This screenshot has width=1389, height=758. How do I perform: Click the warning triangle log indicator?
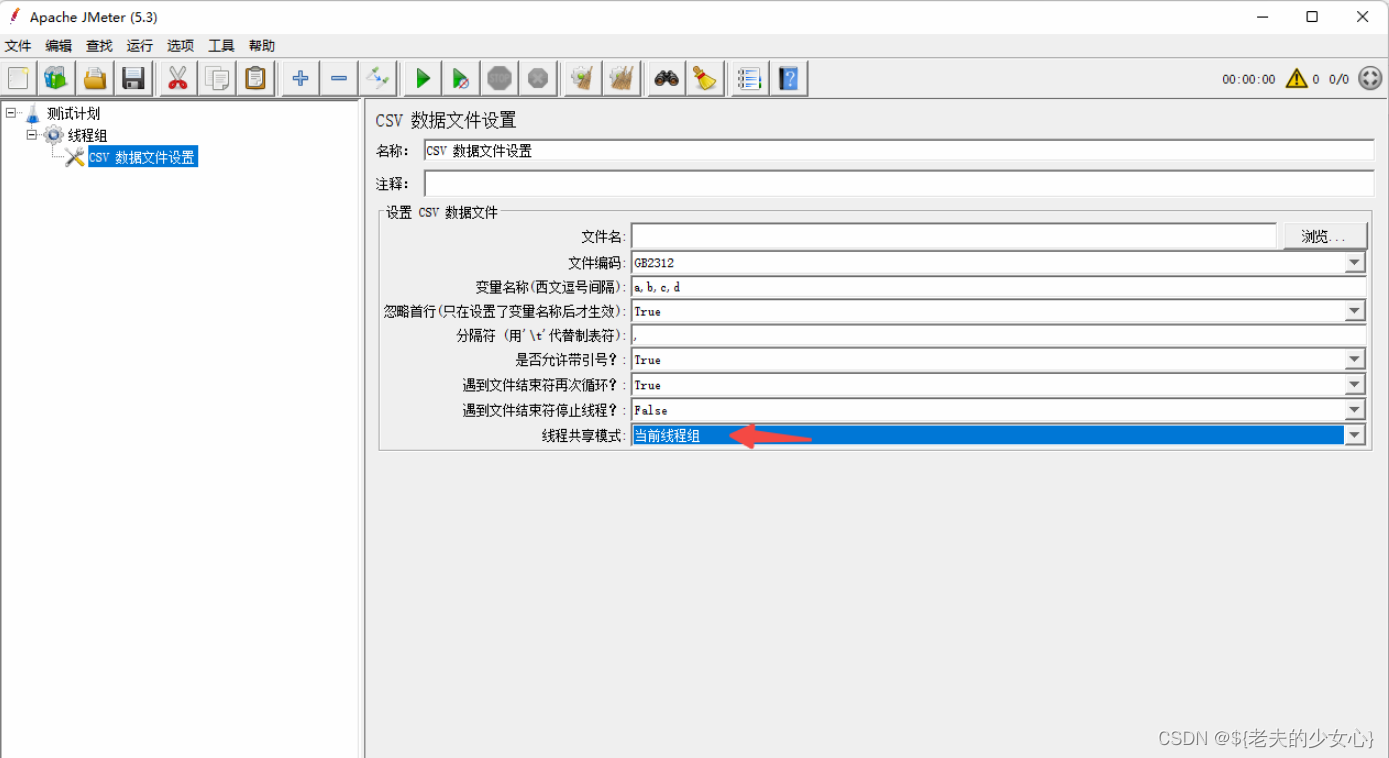coord(1297,78)
